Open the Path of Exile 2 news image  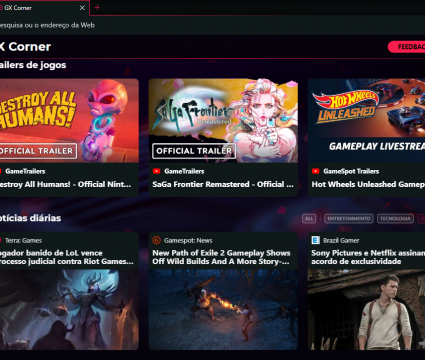point(223,310)
